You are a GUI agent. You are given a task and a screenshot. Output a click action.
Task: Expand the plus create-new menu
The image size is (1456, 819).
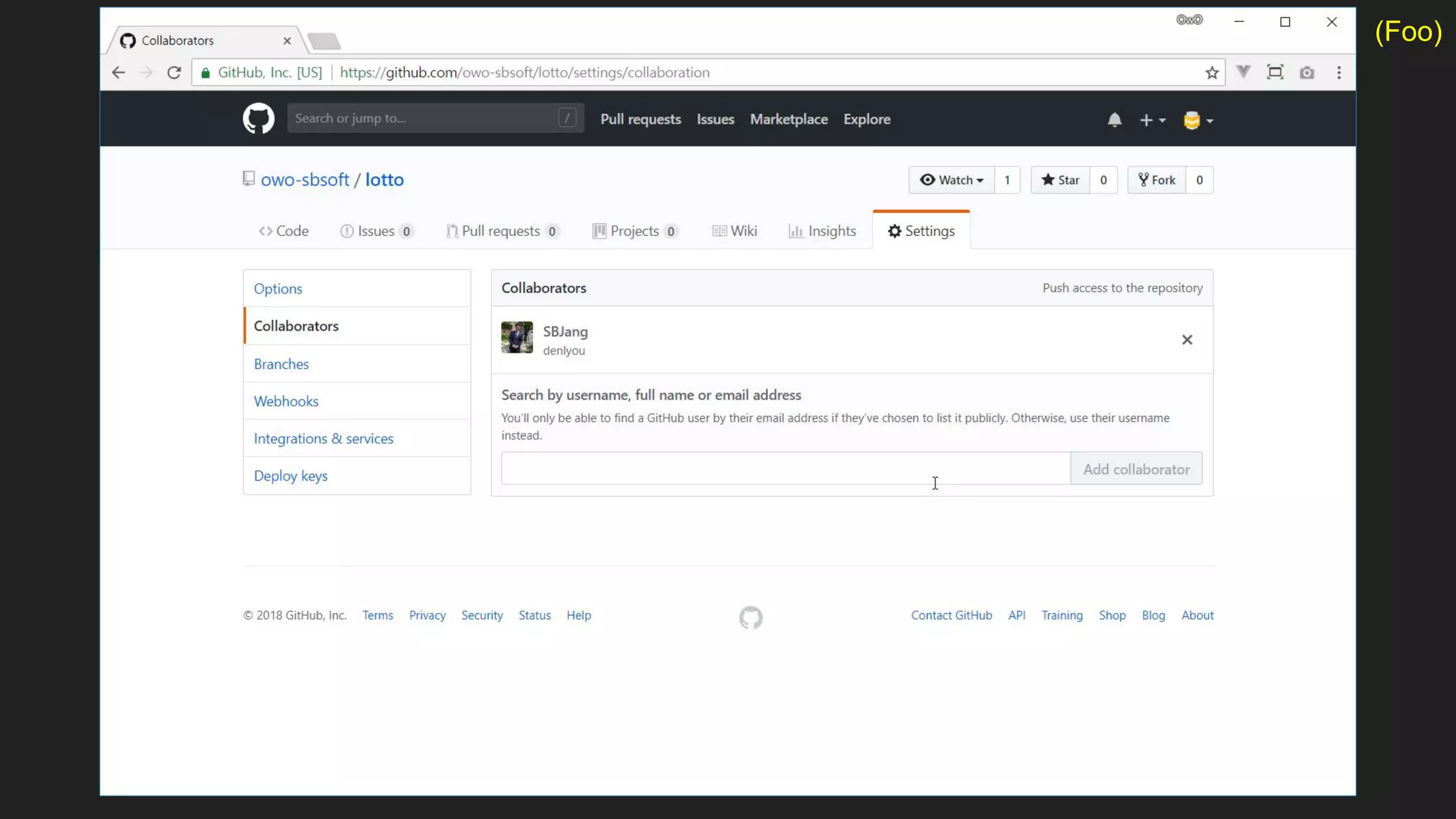pyautogui.click(x=1152, y=120)
